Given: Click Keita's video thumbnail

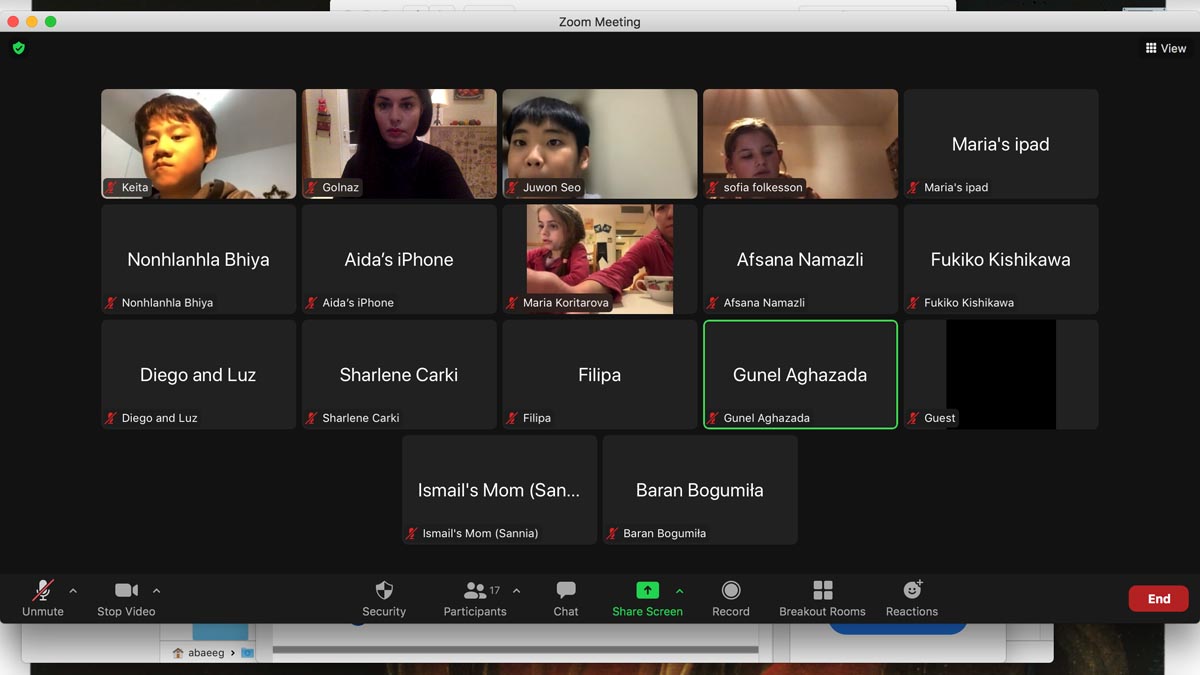Looking at the screenshot, I should coord(198,143).
